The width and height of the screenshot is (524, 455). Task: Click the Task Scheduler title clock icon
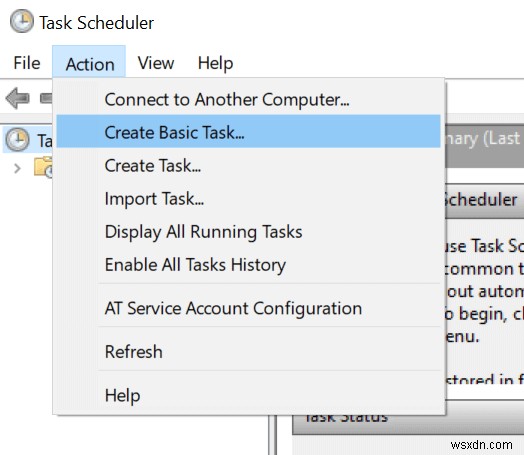coord(22,21)
